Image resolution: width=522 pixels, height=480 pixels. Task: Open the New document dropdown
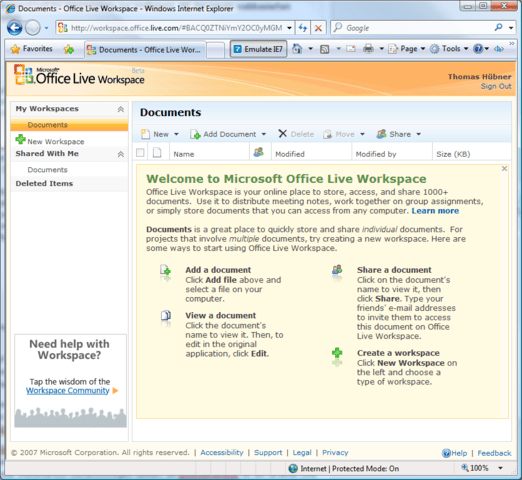160,134
